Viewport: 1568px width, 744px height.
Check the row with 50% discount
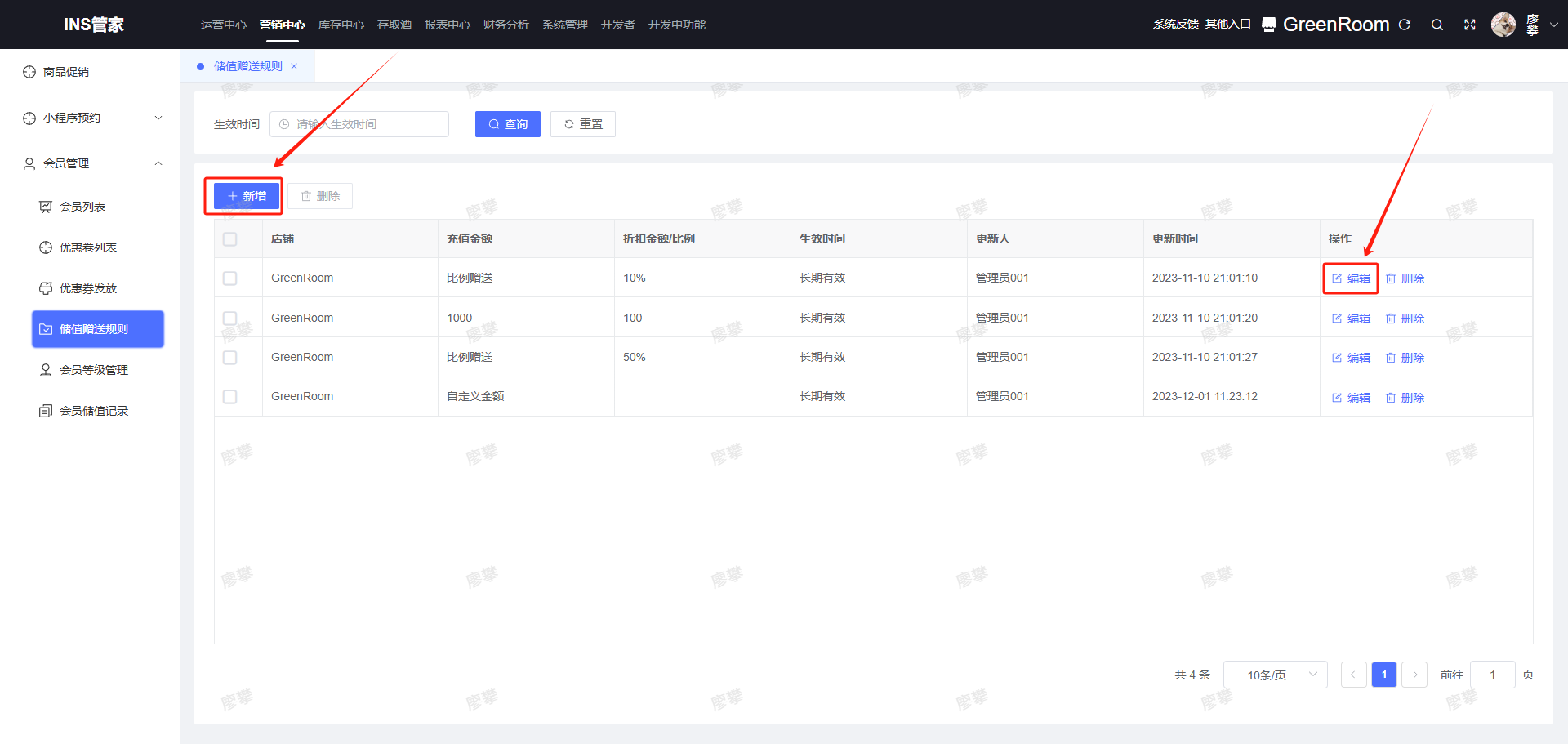click(230, 358)
